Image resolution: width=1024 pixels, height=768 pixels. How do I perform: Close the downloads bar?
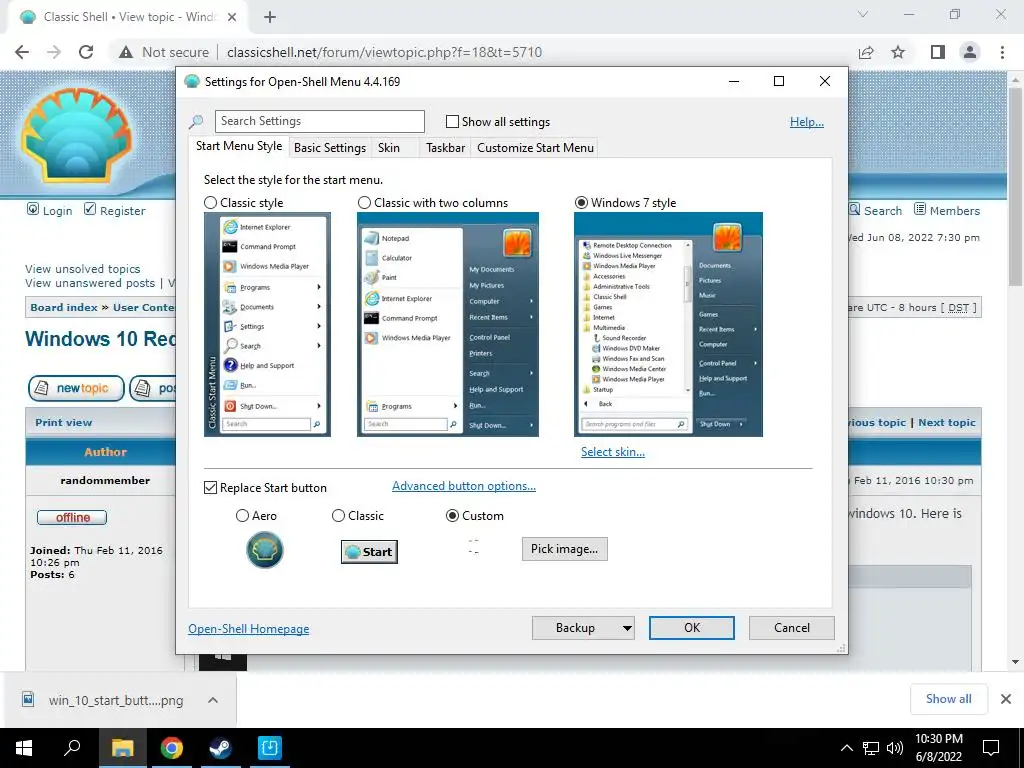click(1006, 699)
